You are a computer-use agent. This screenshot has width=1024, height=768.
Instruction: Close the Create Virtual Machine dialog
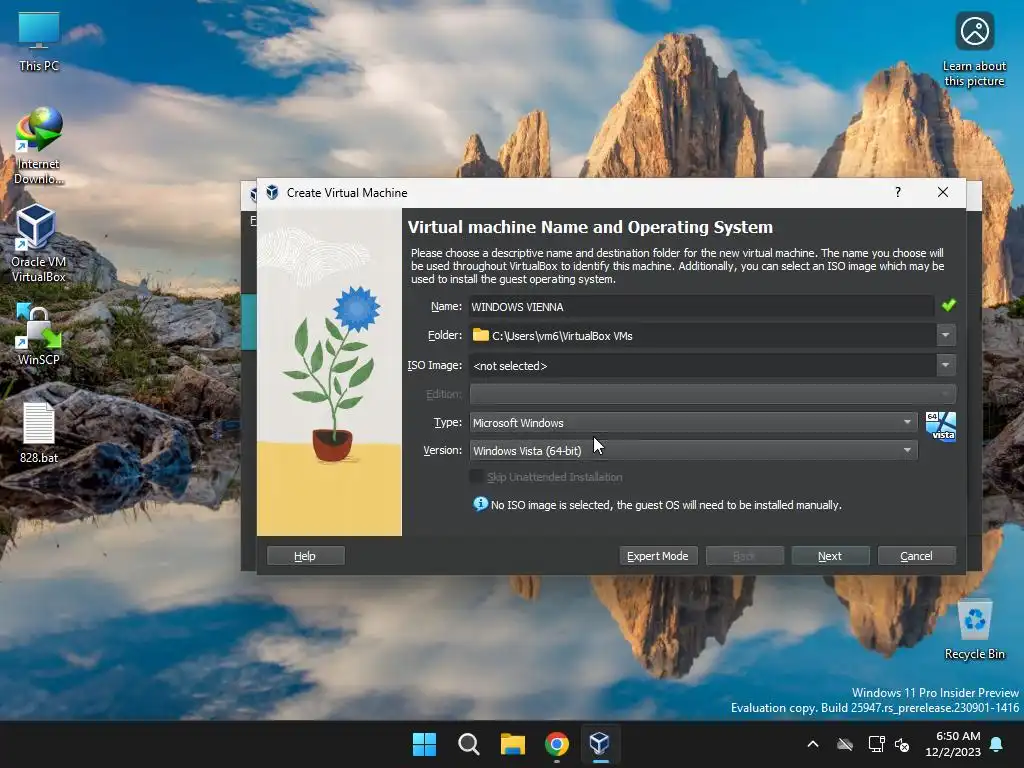pyautogui.click(x=942, y=192)
